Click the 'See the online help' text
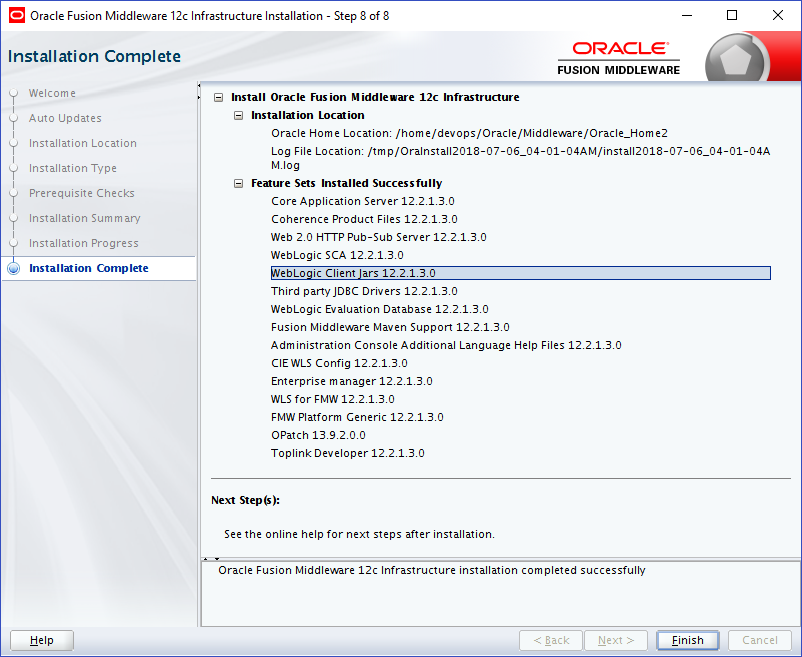802x657 pixels. click(x=359, y=534)
